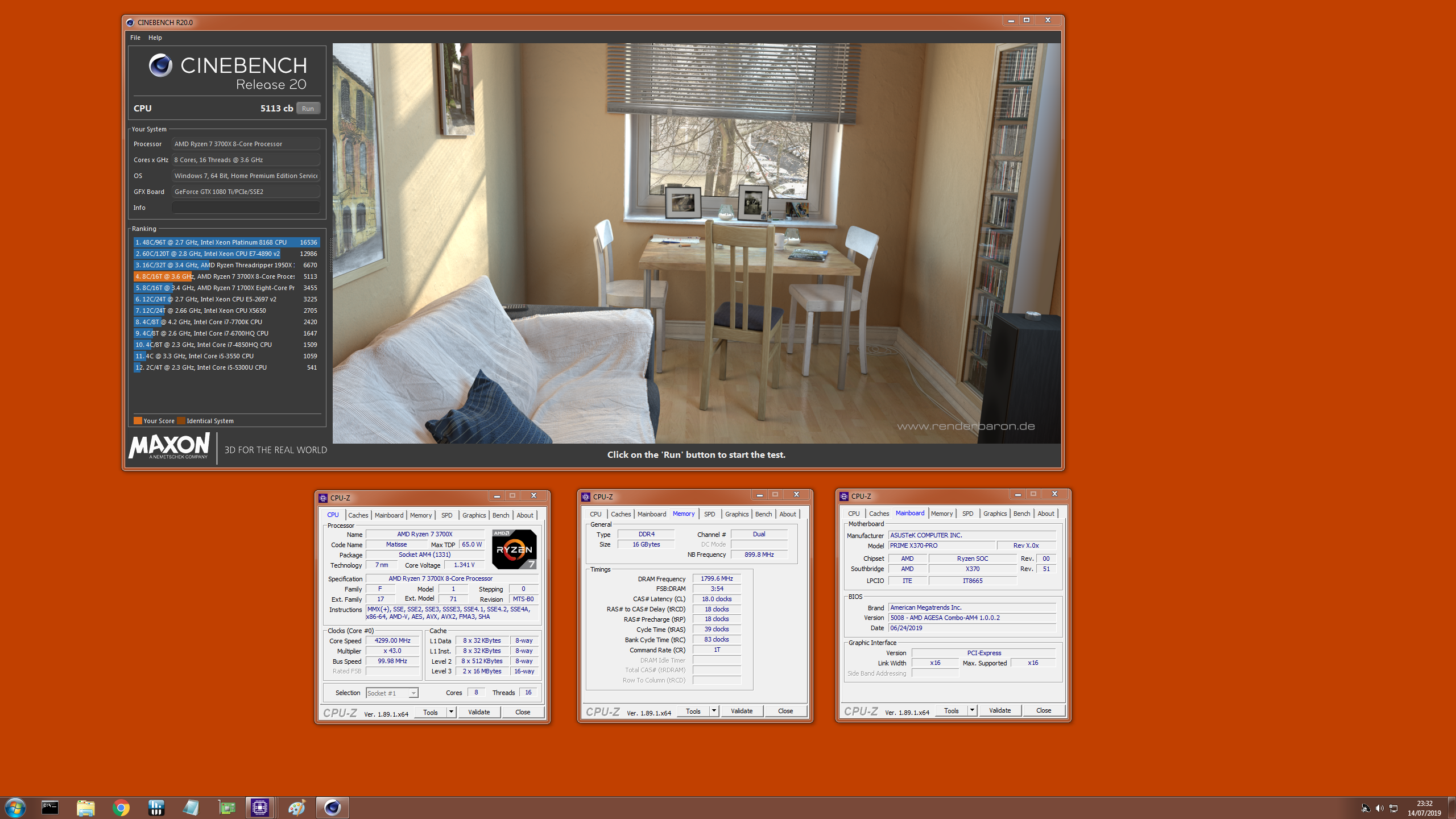Open Mainboard tab in first CPU-Z
The image size is (1456, 819).
[x=389, y=515]
